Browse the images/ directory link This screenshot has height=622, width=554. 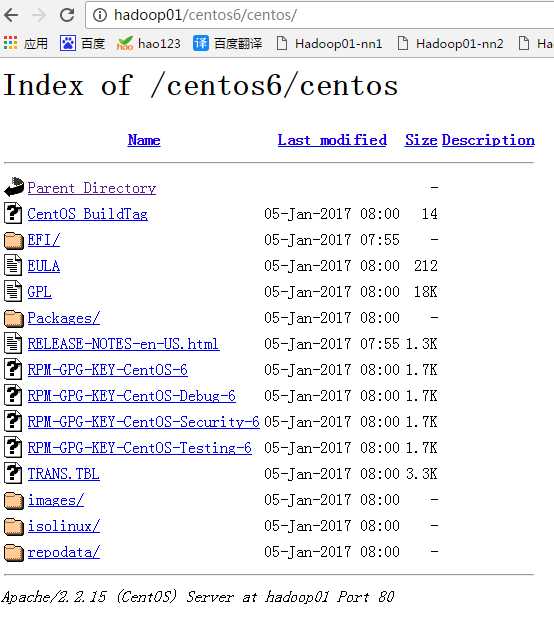[56, 500]
